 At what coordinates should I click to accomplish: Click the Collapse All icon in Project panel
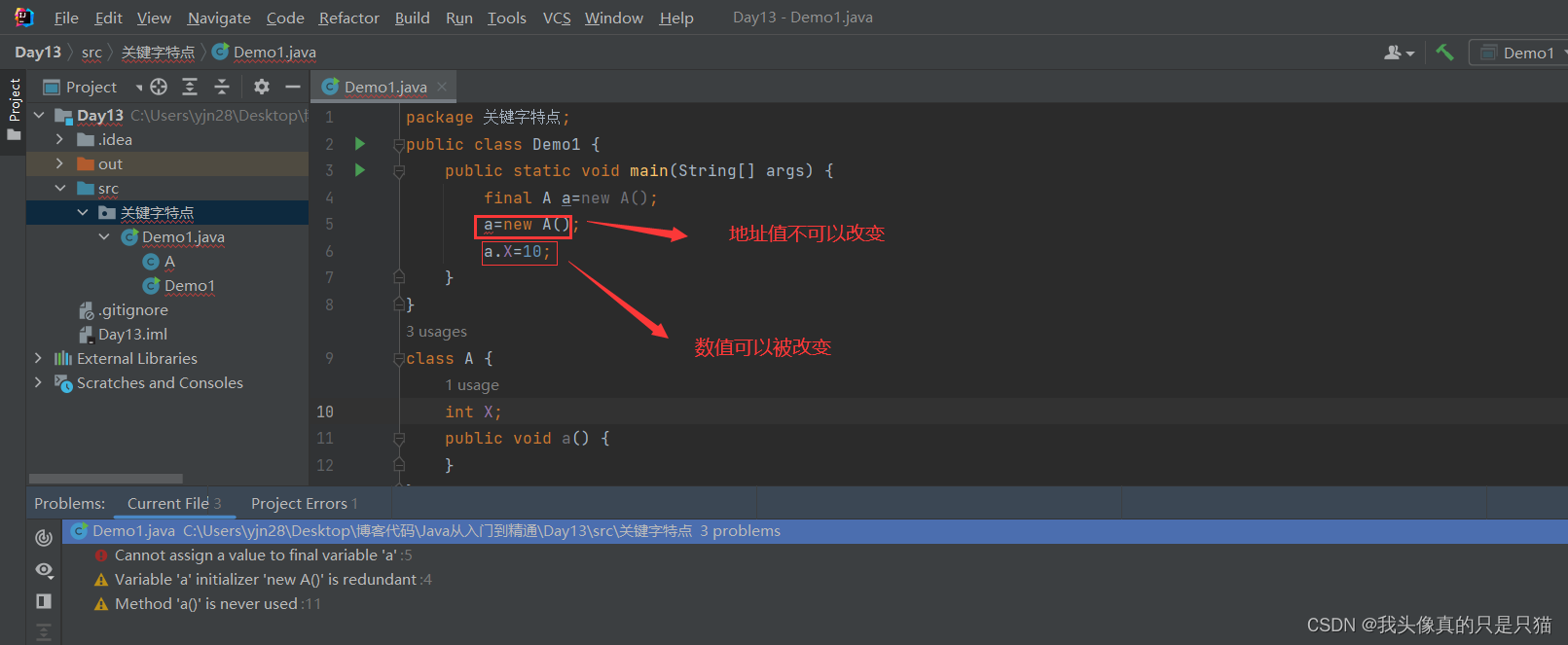tap(222, 87)
